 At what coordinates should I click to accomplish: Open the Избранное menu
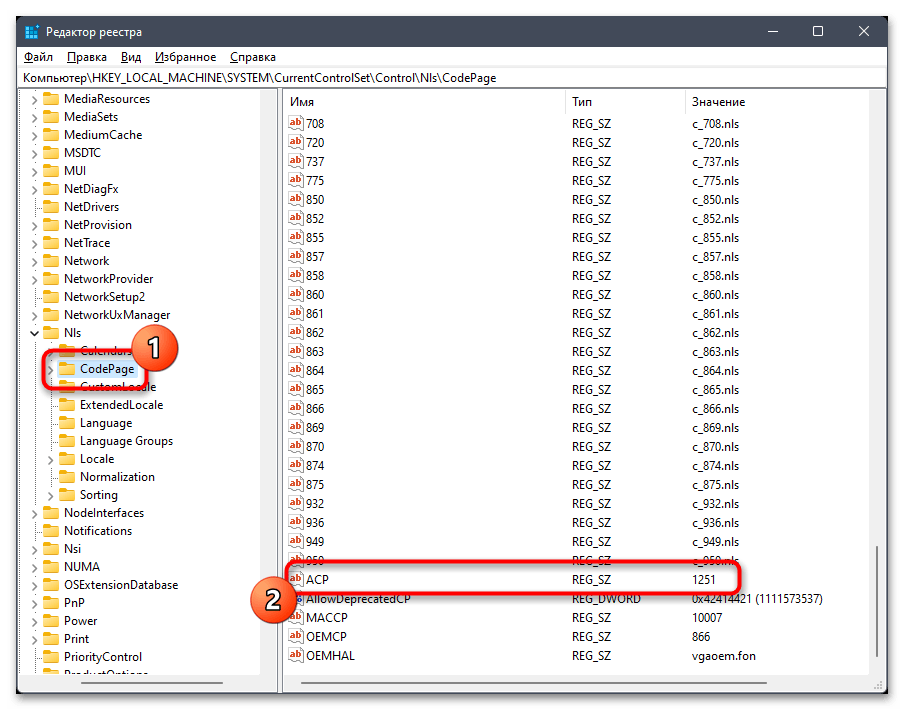(x=185, y=57)
